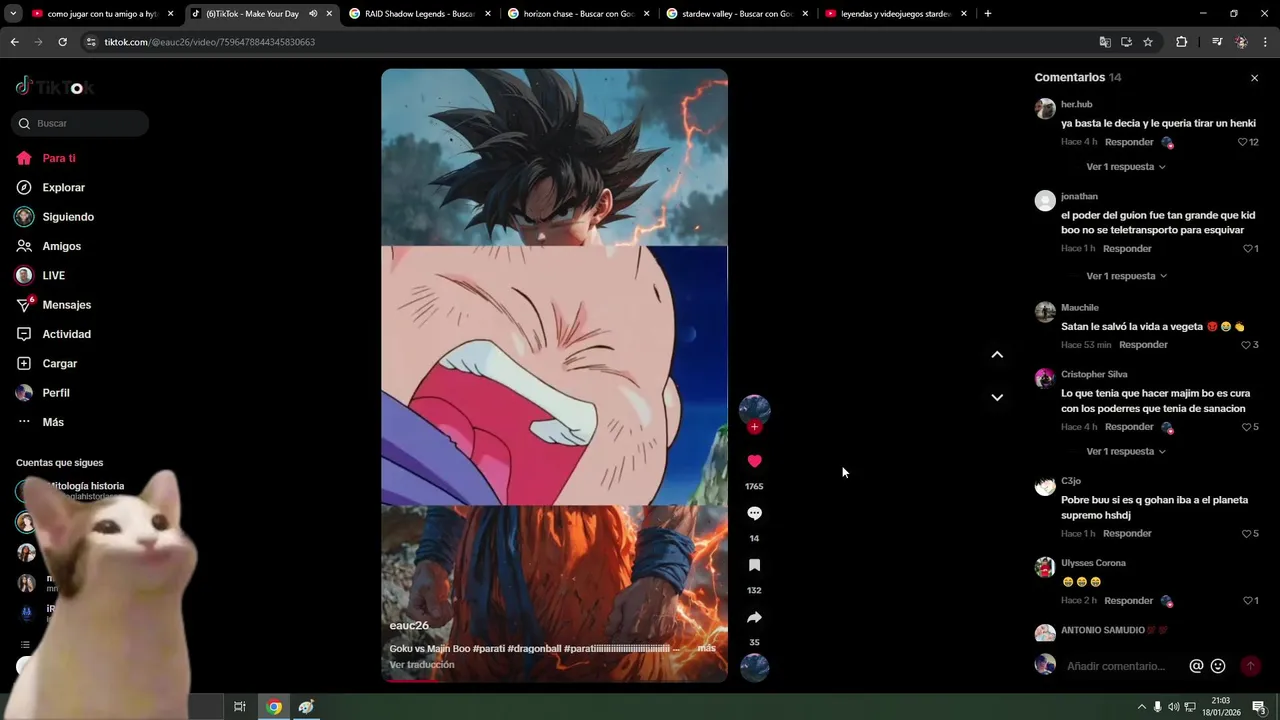Screen dimensions: 1280x720
Task: Go back in browser
Action: pyautogui.click(x=14, y=42)
